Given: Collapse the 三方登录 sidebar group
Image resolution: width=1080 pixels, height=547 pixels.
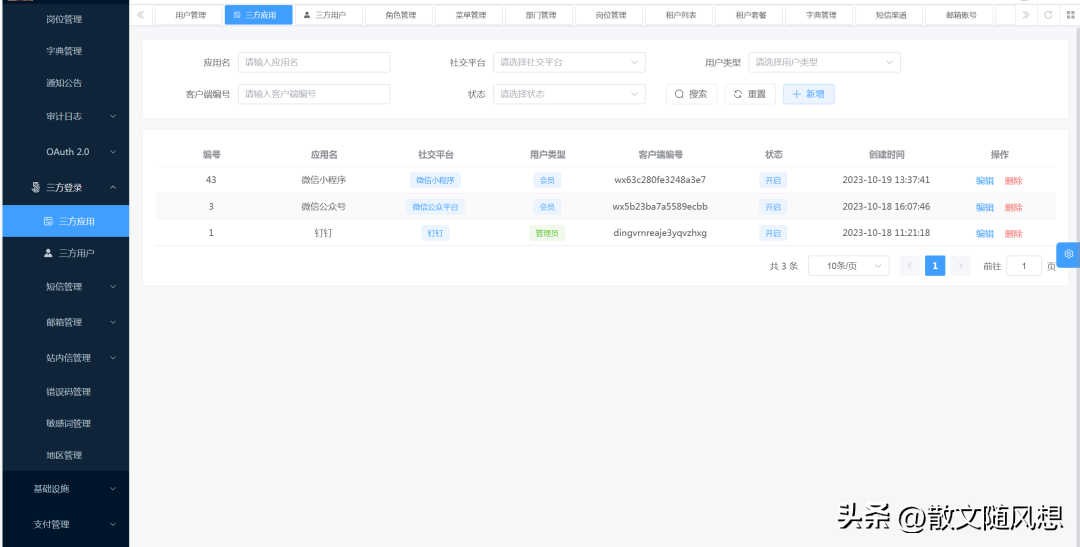Looking at the screenshot, I should coord(113,187).
